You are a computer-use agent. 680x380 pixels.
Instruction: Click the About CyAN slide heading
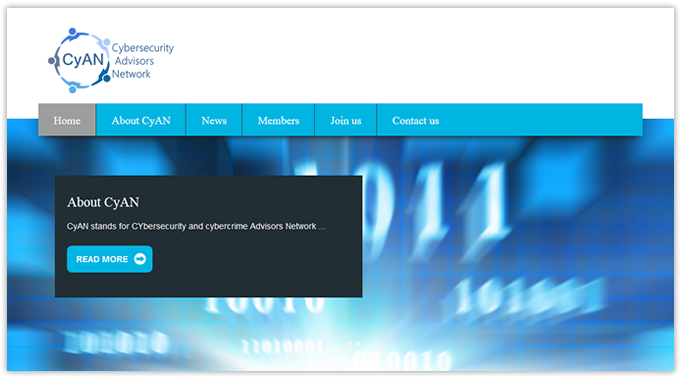tap(103, 202)
